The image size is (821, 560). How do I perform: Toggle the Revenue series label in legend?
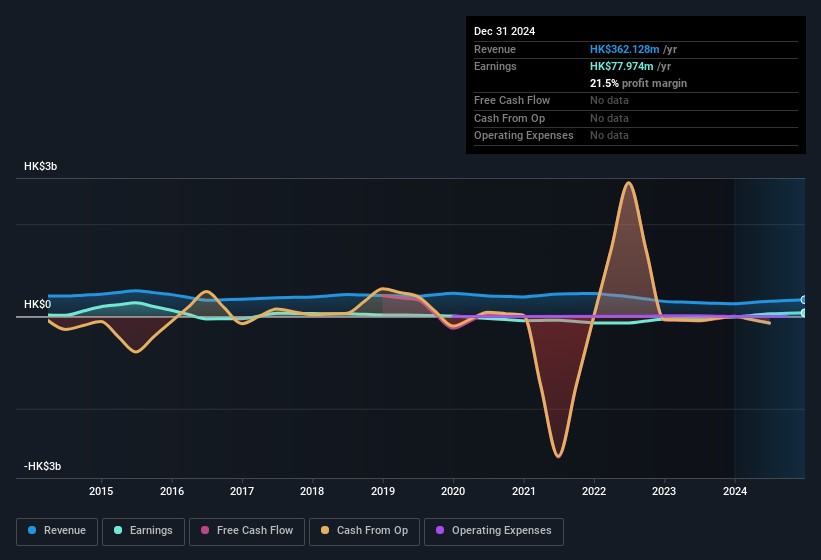[65, 531]
